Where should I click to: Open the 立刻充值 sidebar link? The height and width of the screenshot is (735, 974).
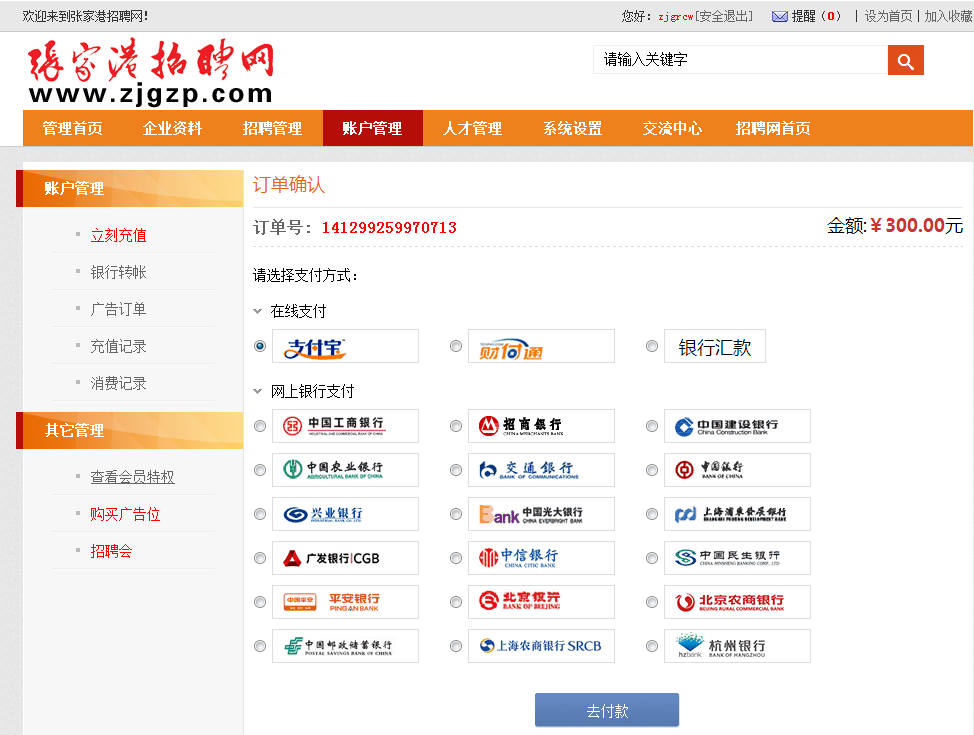(x=119, y=235)
